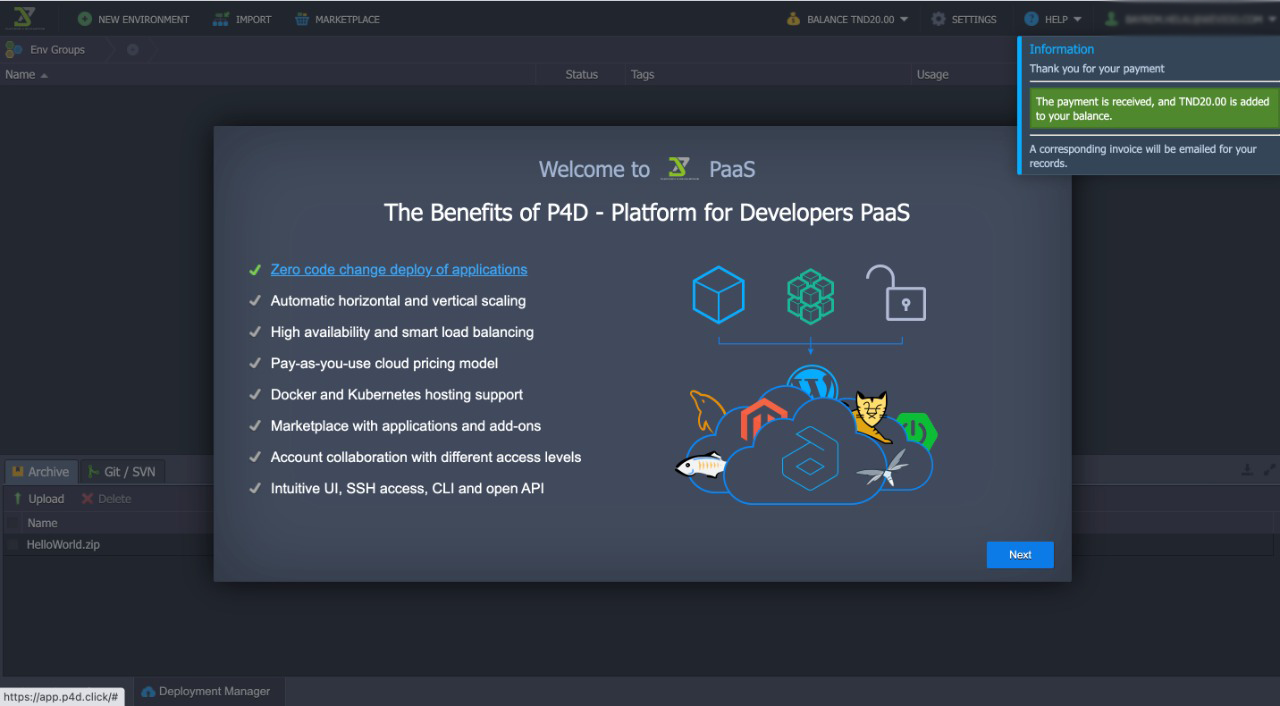Switch to the Archive tab

point(40,472)
